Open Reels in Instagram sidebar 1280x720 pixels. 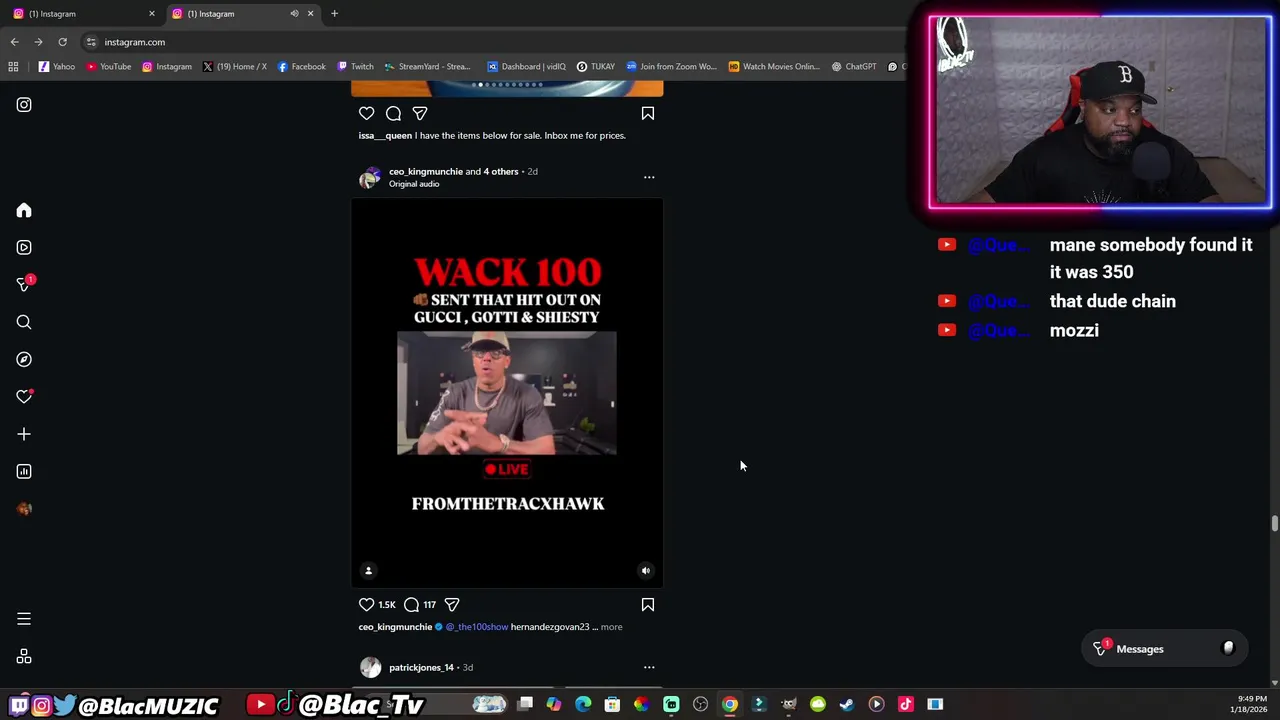(x=24, y=247)
